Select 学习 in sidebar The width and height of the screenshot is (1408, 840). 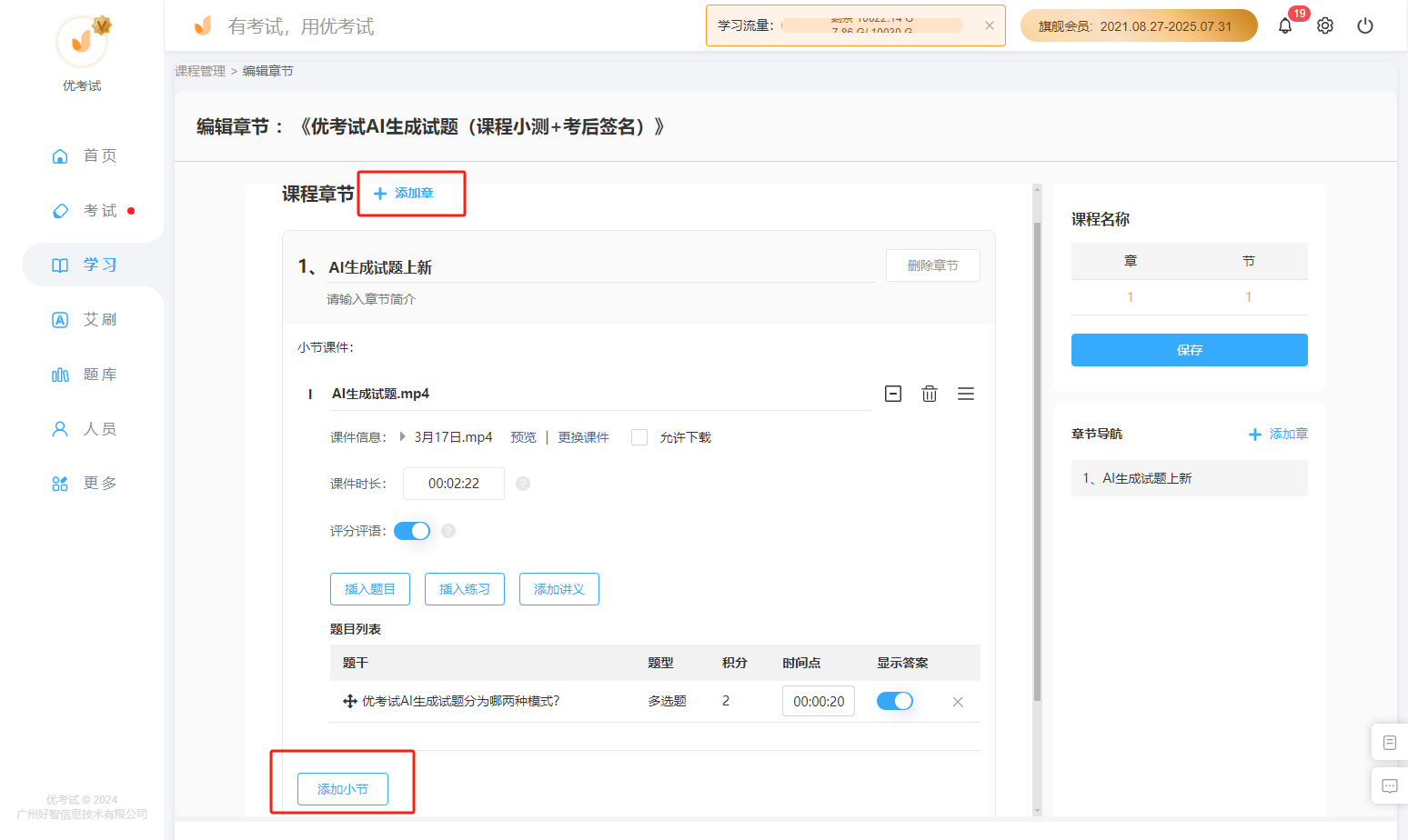tap(85, 265)
